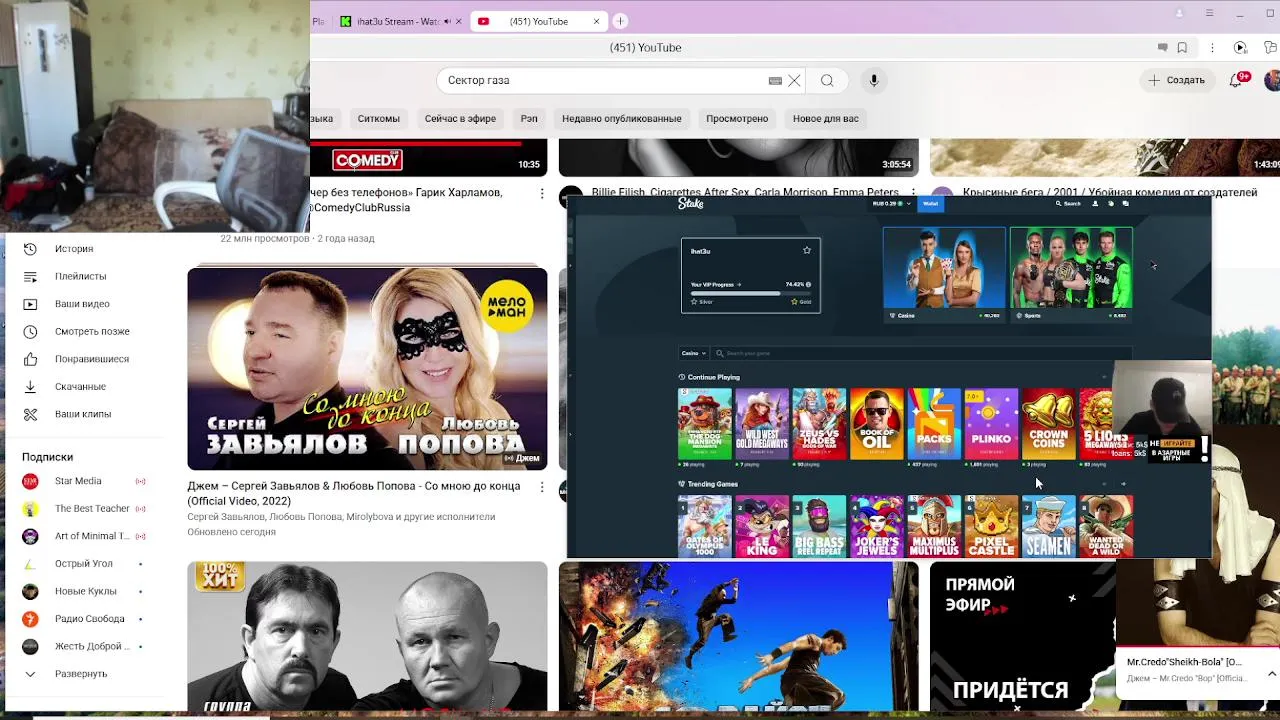Screen dimensions: 1280x720
Task: Open the Book of Oil game
Action: click(x=877, y=424)
